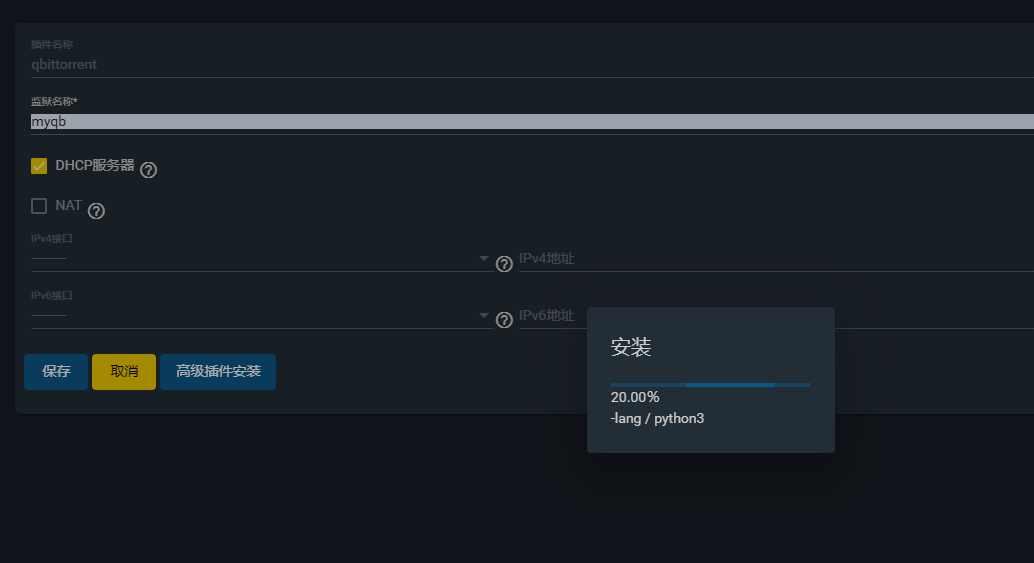Open help for DHCP服务器 option
Screen dimensions: 1034x563
pos(148,170)
